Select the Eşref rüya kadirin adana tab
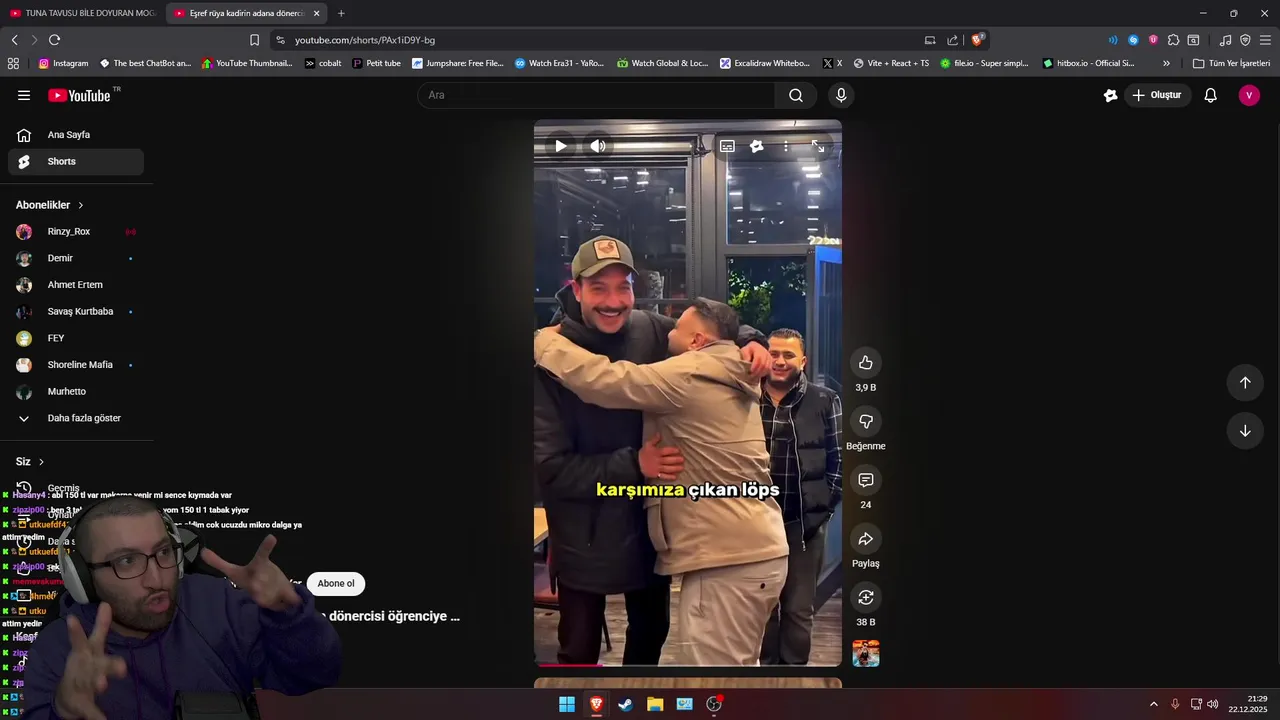Screen dimensions: 1280x720 (247, 13)
